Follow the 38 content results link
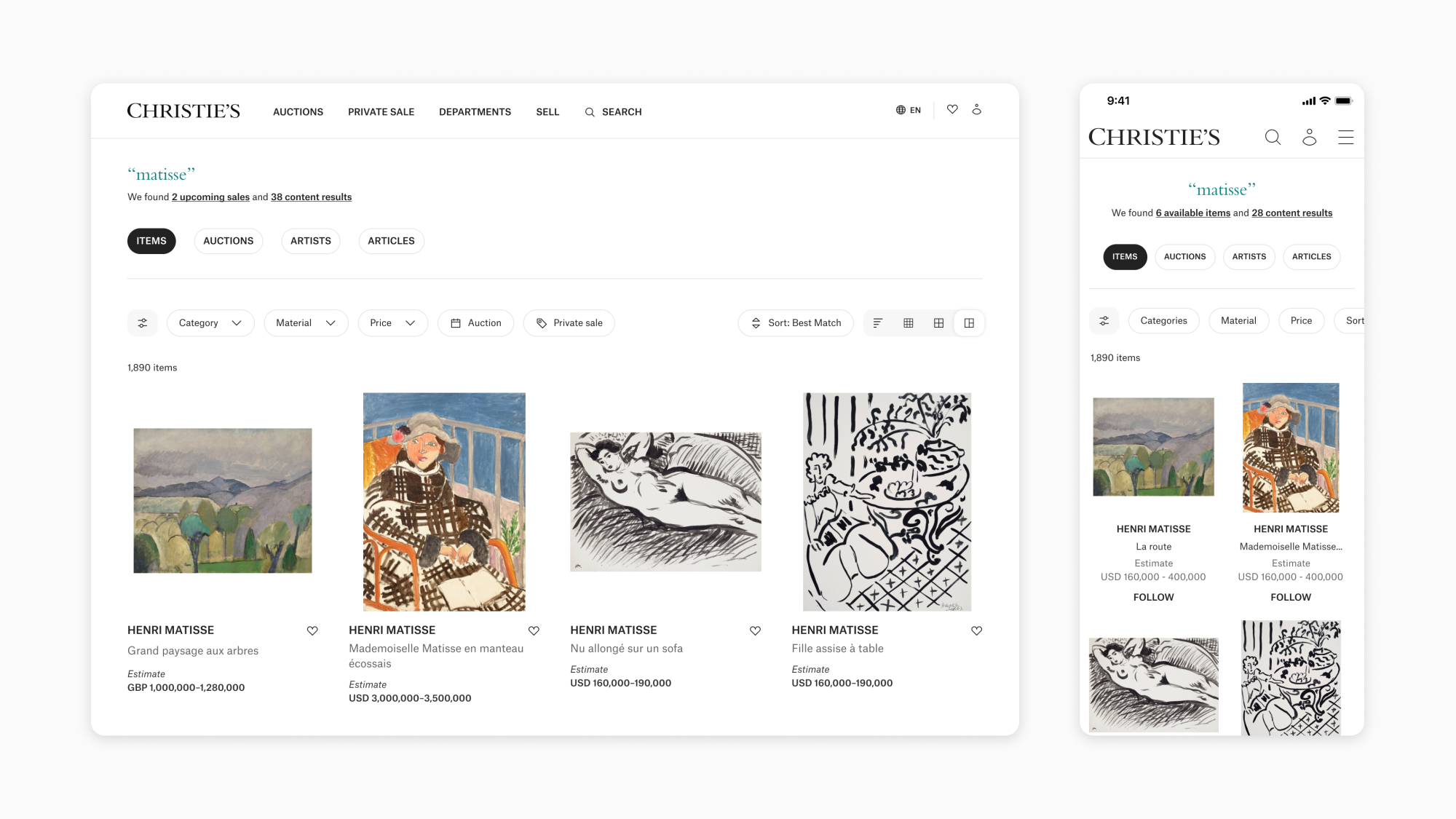The height and width of the screenshot is (819, 1456). point(312,197)
